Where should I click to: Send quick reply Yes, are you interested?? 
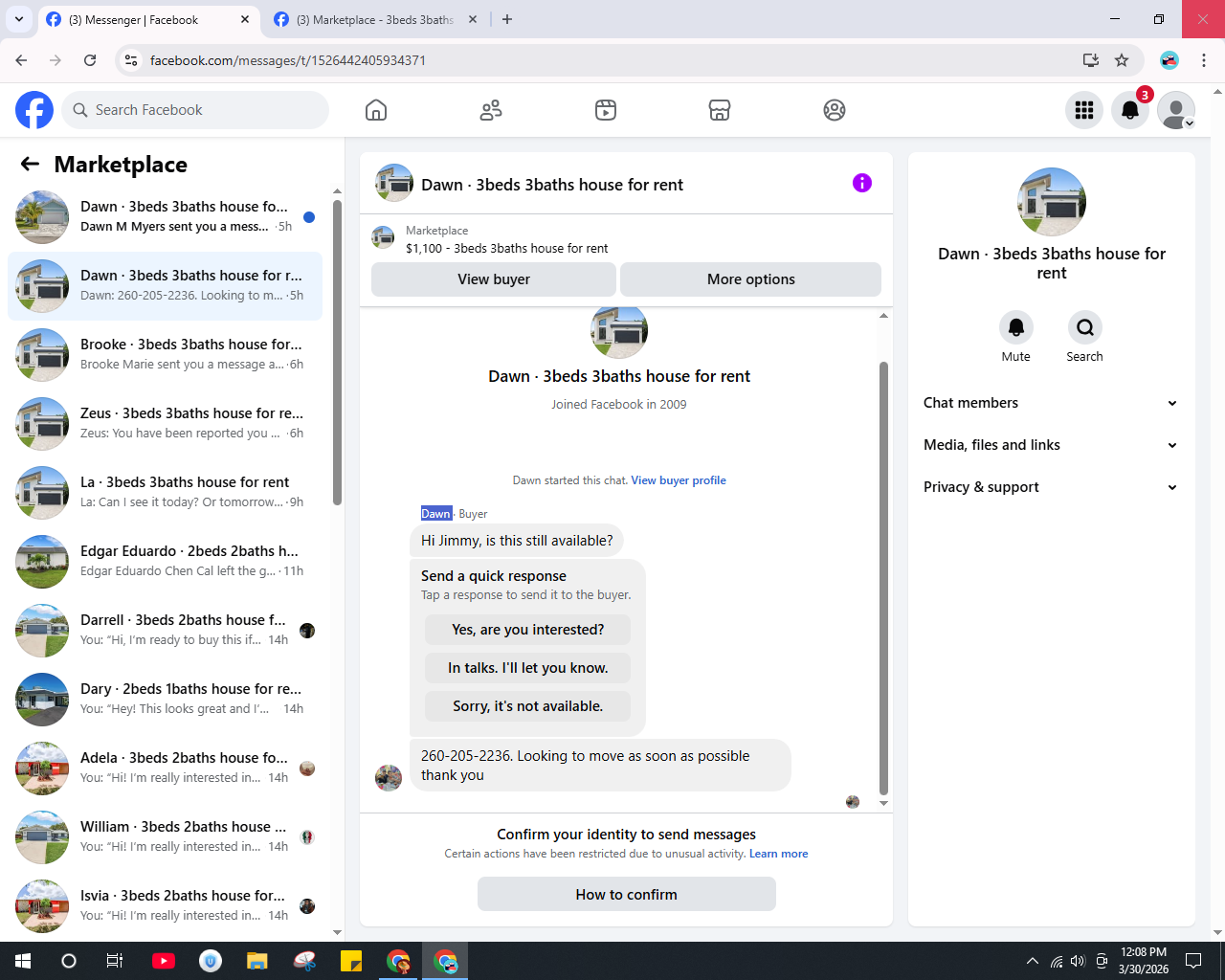(528, 630)
